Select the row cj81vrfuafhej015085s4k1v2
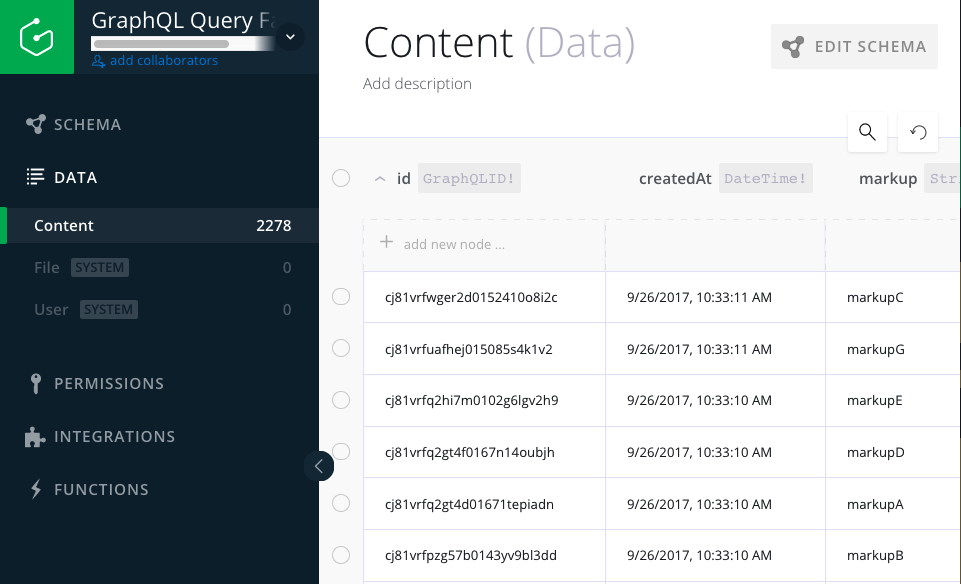Viewport: 961px width, 584px height. (x=341, y=348)
